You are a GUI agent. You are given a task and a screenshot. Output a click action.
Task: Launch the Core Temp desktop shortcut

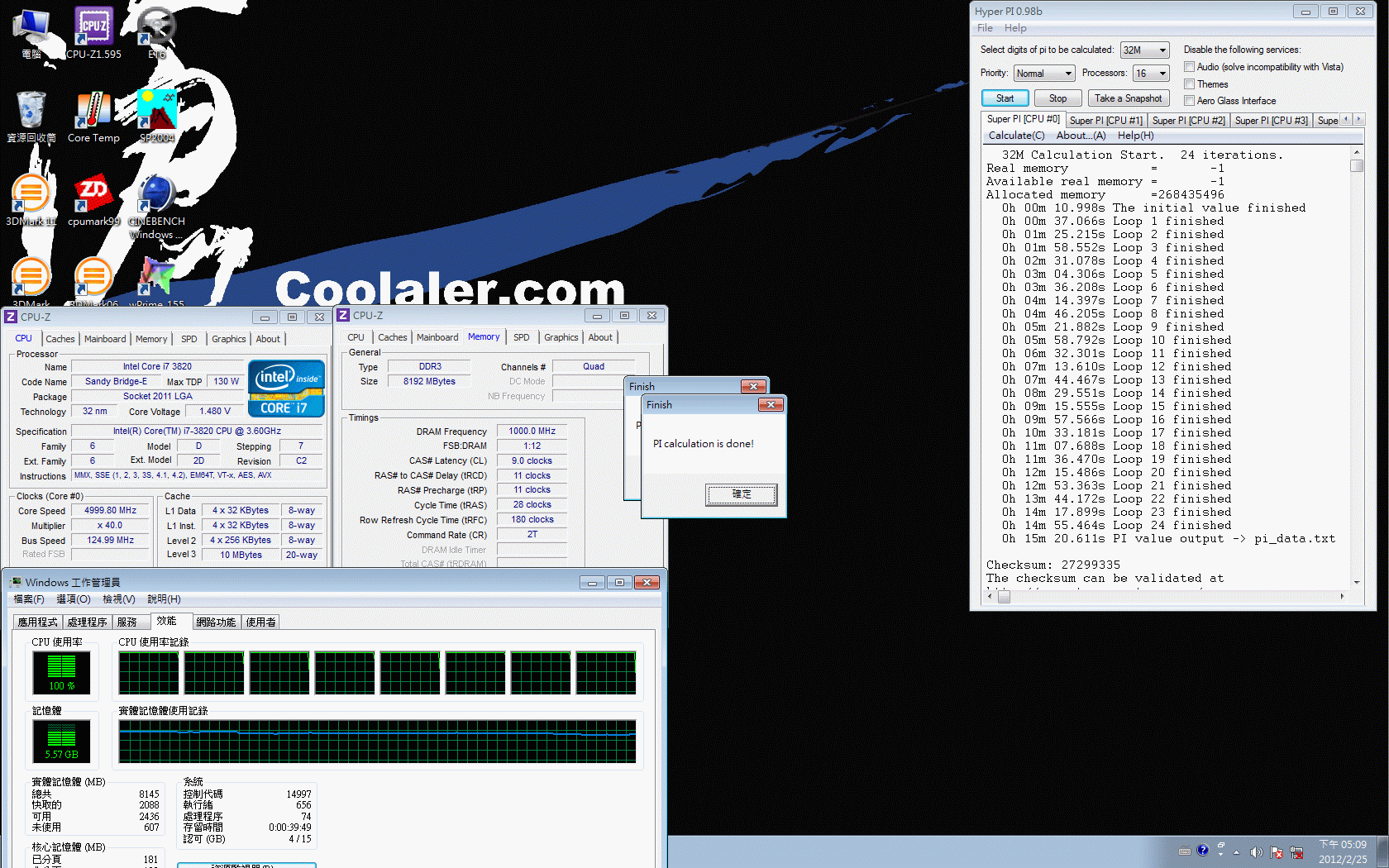click(93, 117)
